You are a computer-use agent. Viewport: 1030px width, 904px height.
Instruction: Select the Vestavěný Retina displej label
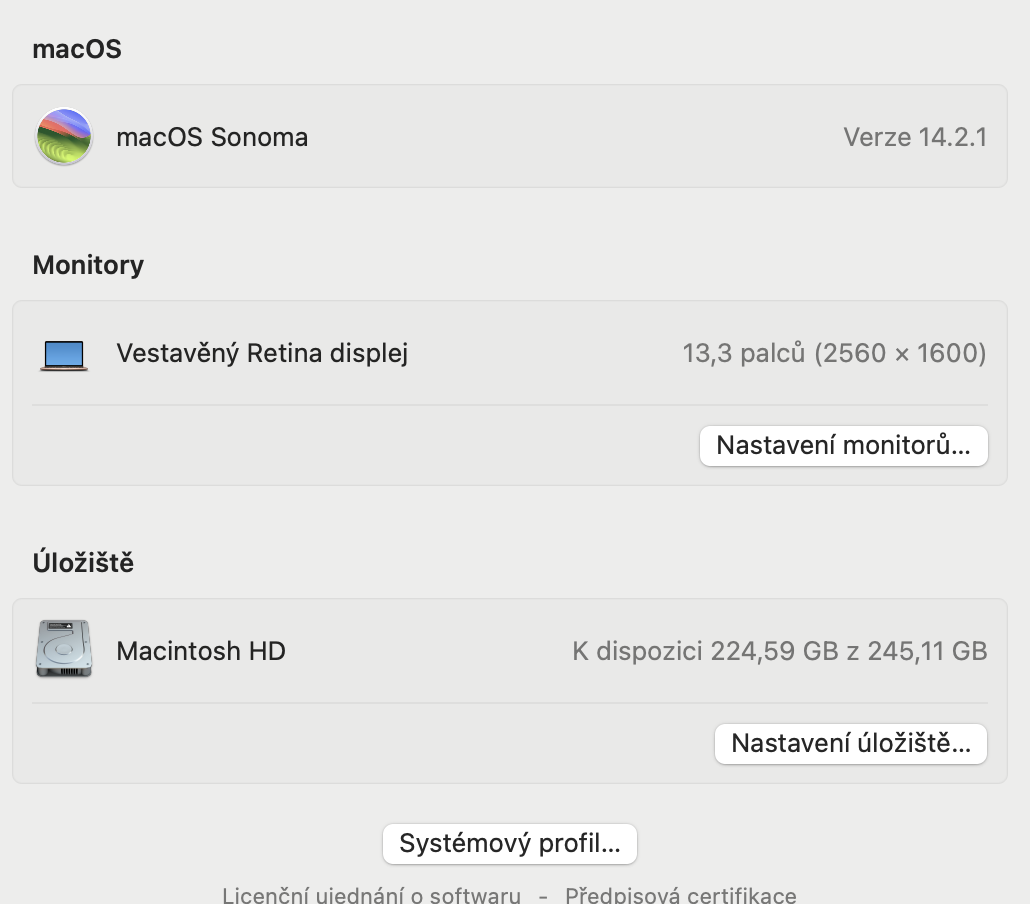pos(262,353)
